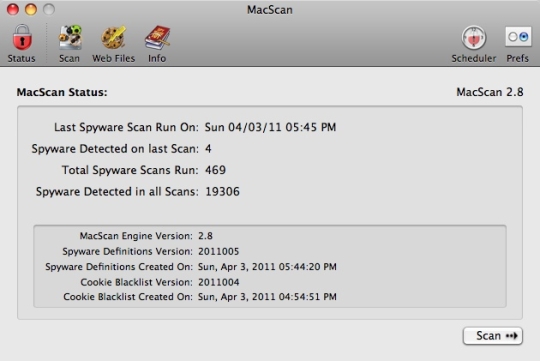Click the engine version value 2.8
The image size is (540, 361).
pyautogui.click(x=205, y=236)
